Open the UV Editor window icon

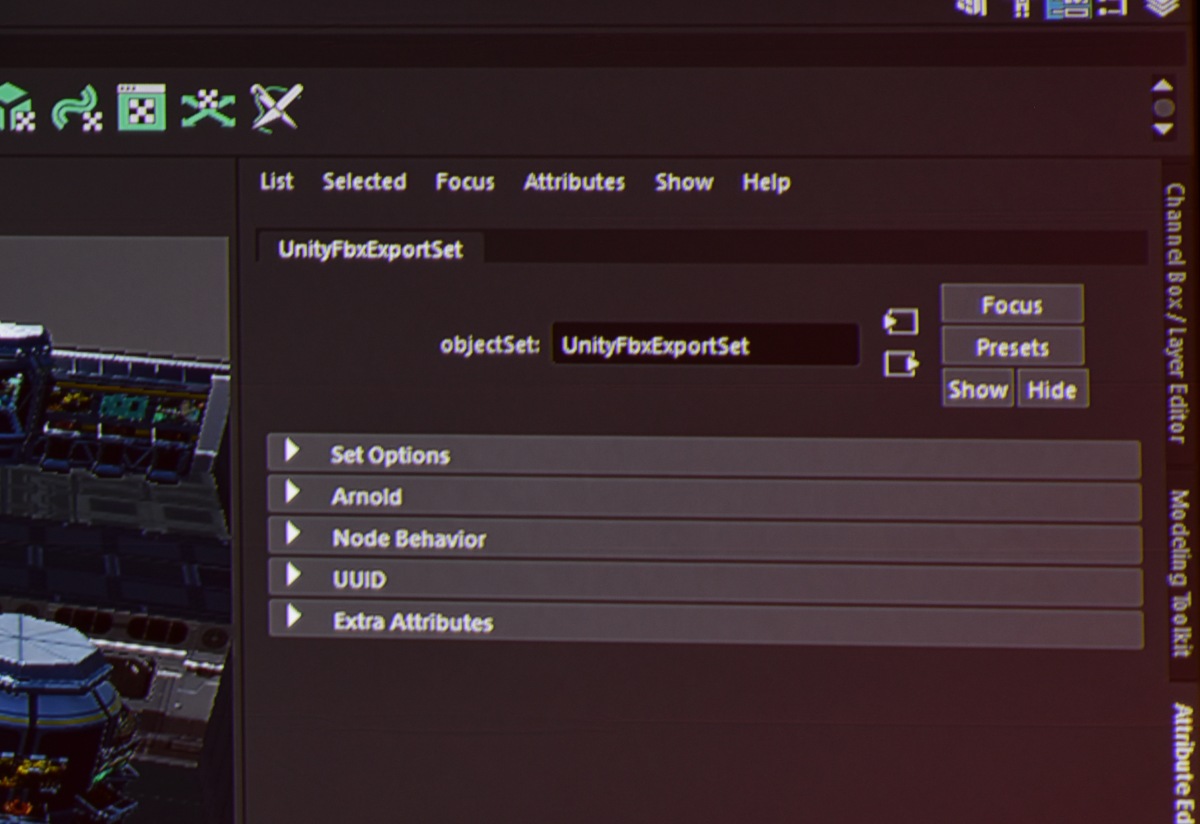[142, 107]
